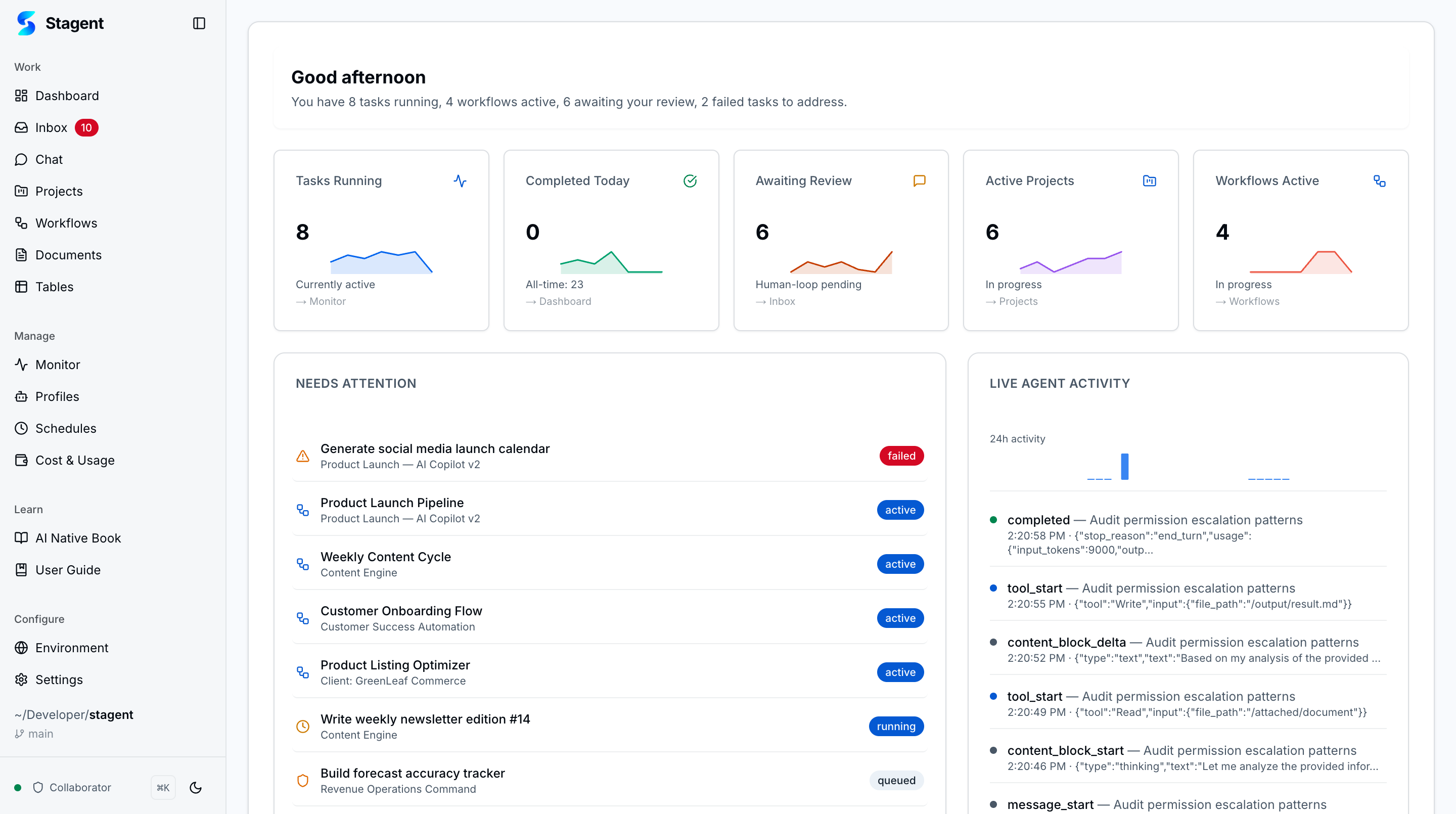The height and width of the screenshot is (814, 1456).
Task: Click the Completed Today checkmark icon
Action: [x=690, y=181]
